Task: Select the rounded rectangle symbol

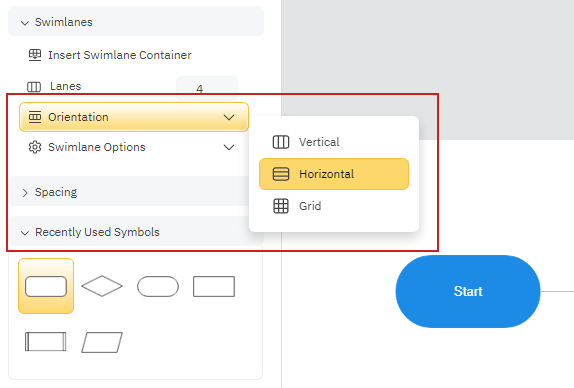Action: 46,286
